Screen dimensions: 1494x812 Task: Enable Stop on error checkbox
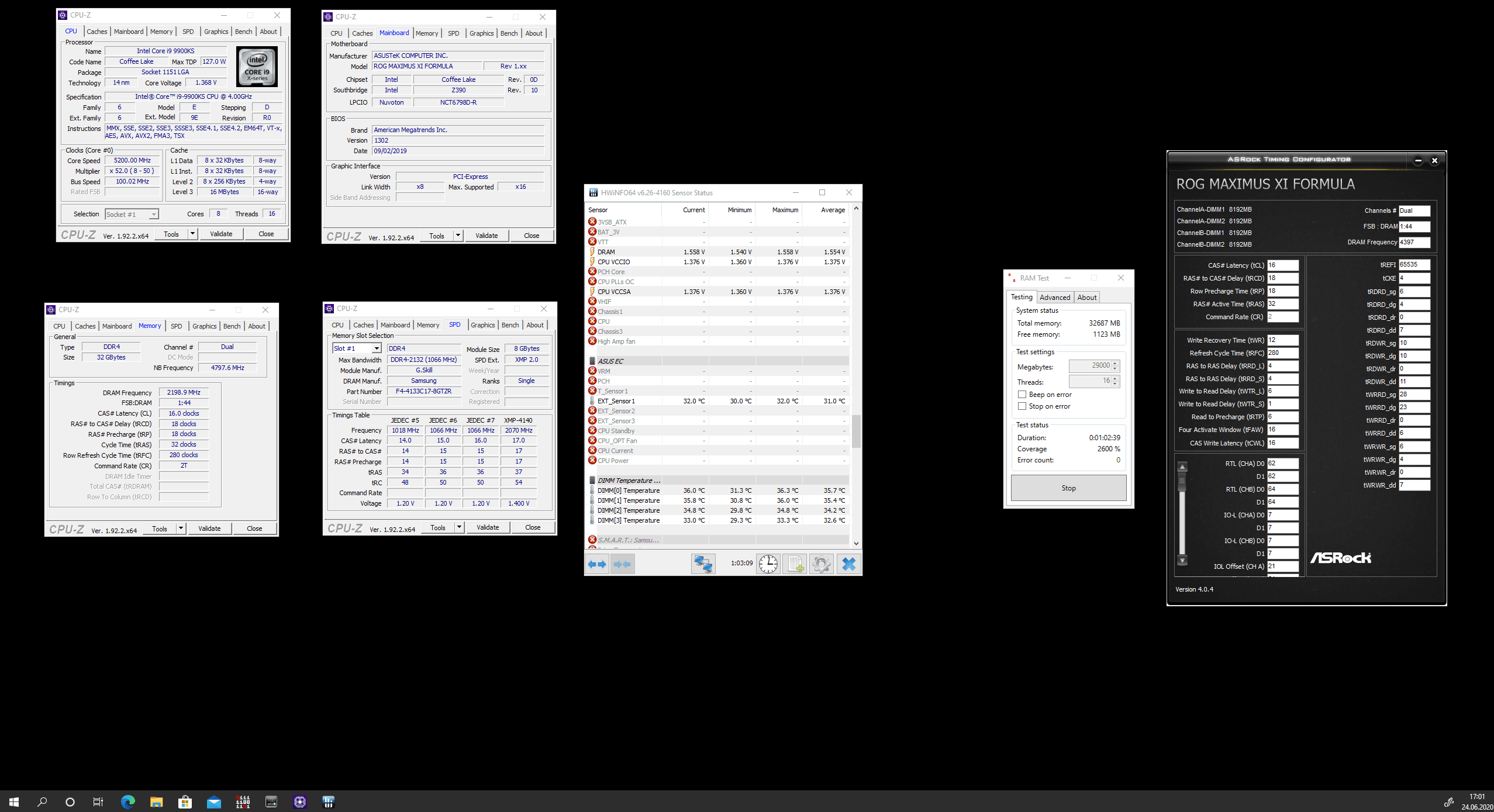pos(1022,406)
